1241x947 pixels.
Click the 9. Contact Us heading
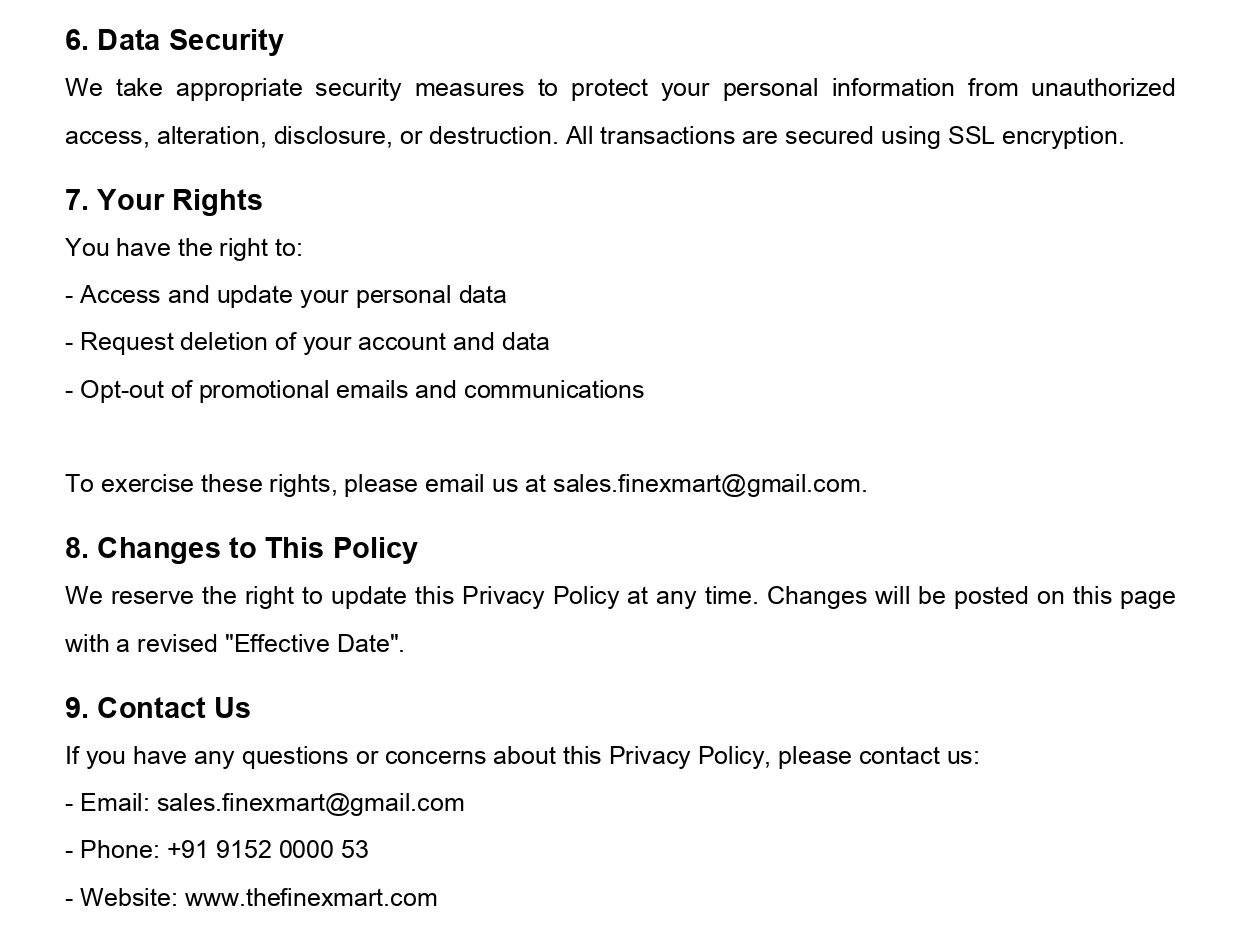tap(158, 708)
